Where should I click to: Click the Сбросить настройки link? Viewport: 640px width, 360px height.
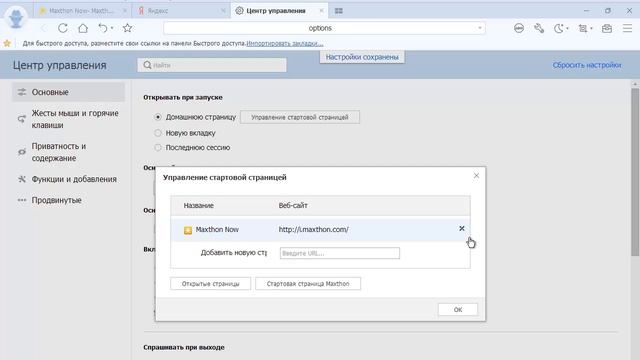click(587, 65)
